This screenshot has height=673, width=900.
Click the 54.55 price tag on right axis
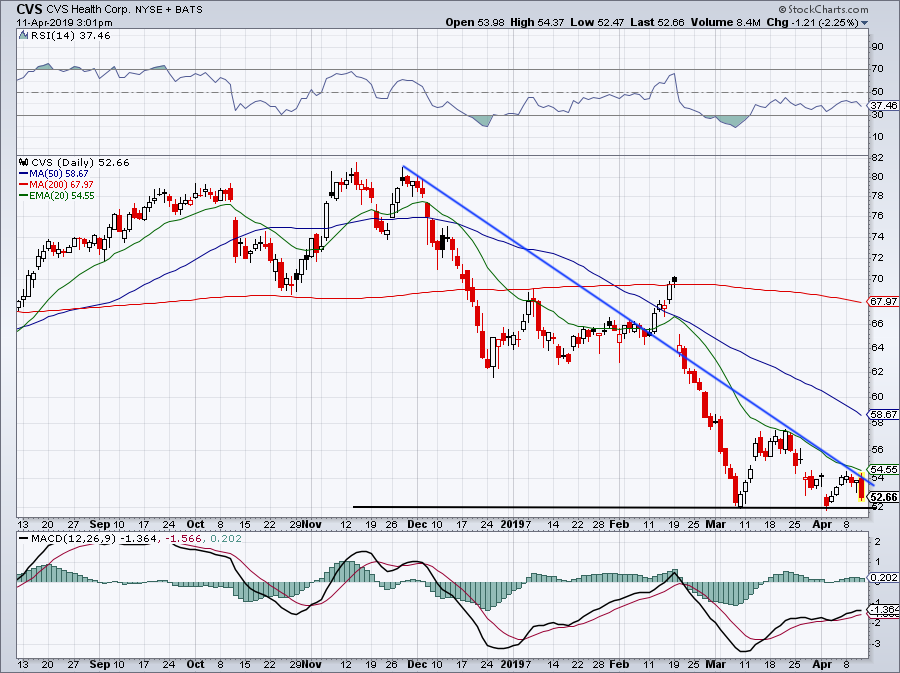click(x=883, y=469)
